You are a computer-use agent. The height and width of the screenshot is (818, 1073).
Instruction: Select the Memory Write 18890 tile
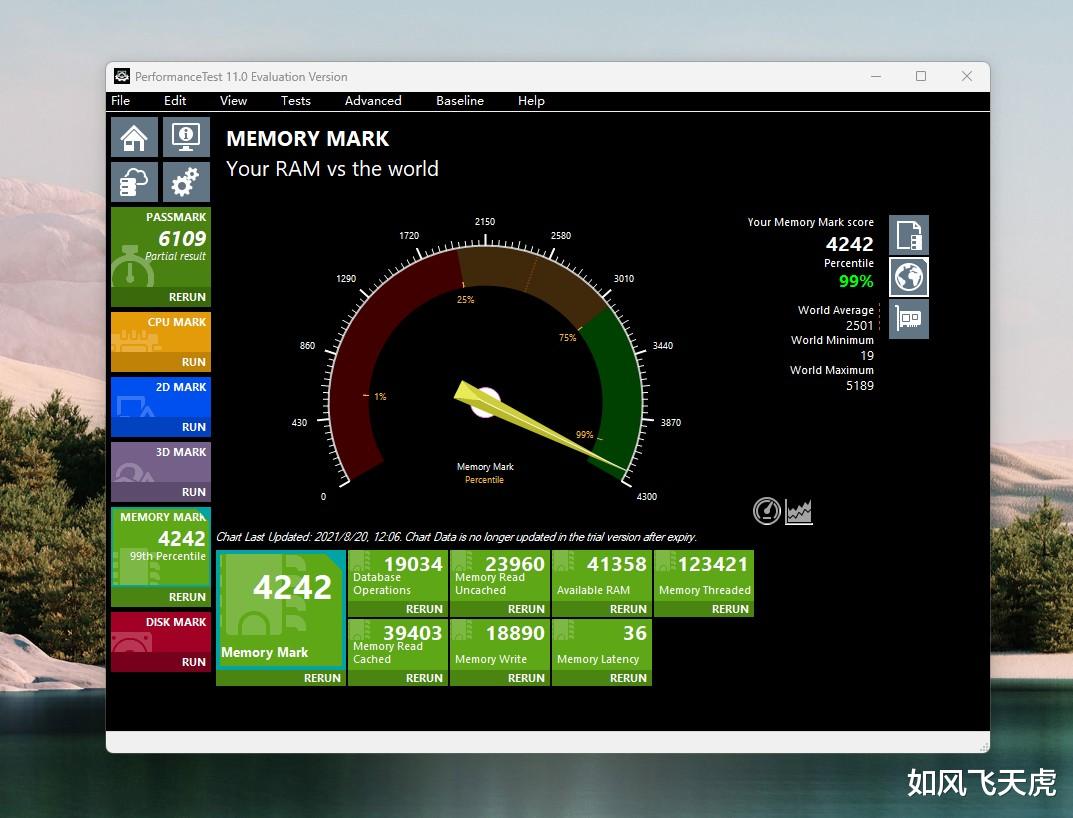coord(500,645)
